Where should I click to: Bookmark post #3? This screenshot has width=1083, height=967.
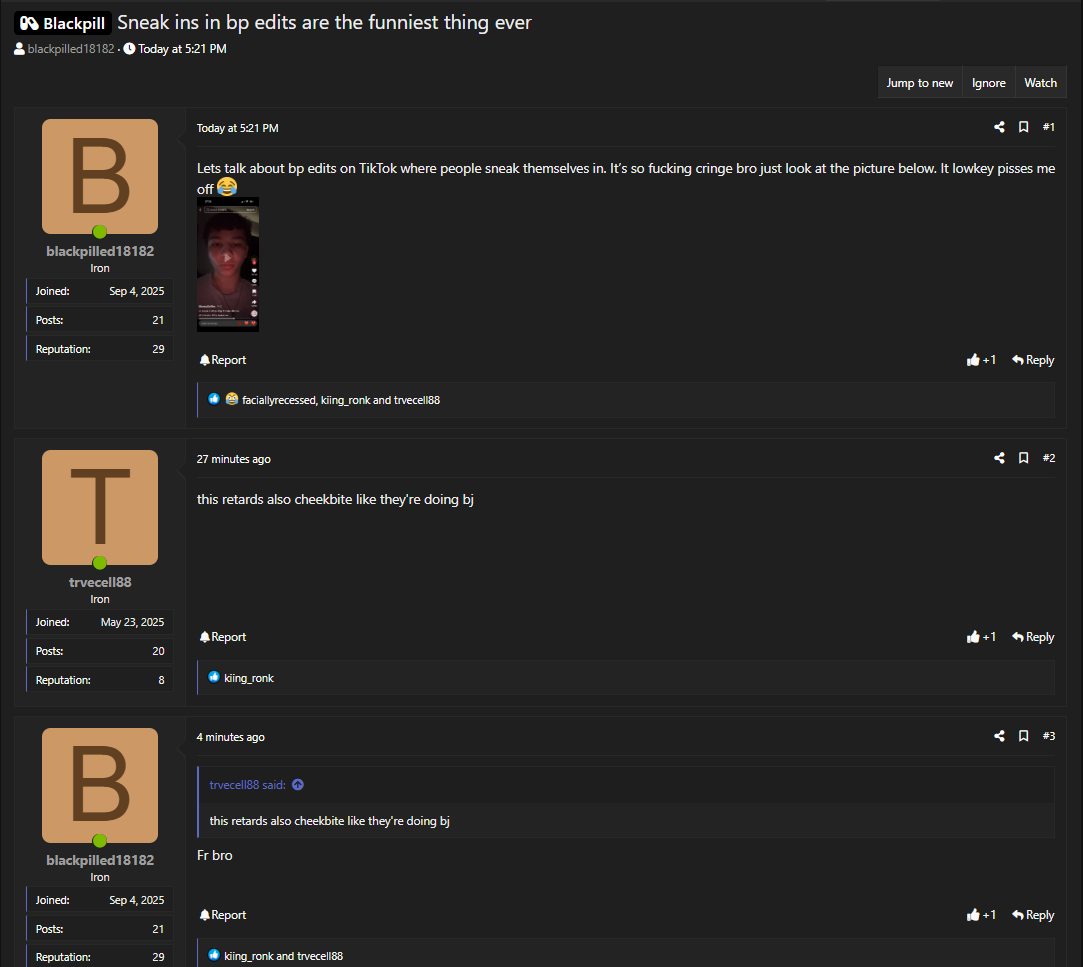click(x=1023, y=736)
